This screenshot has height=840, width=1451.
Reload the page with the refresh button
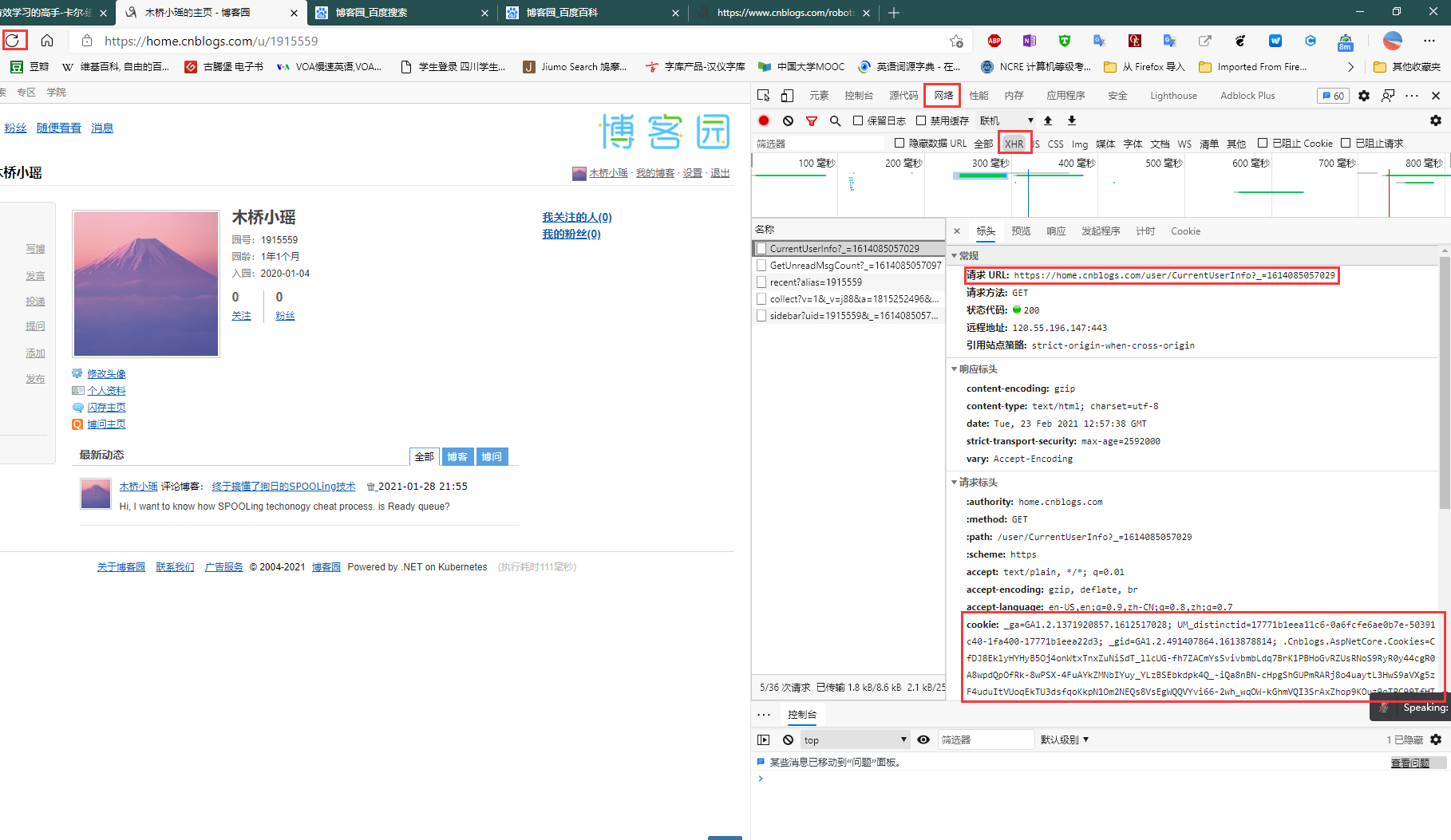(14, 40)
